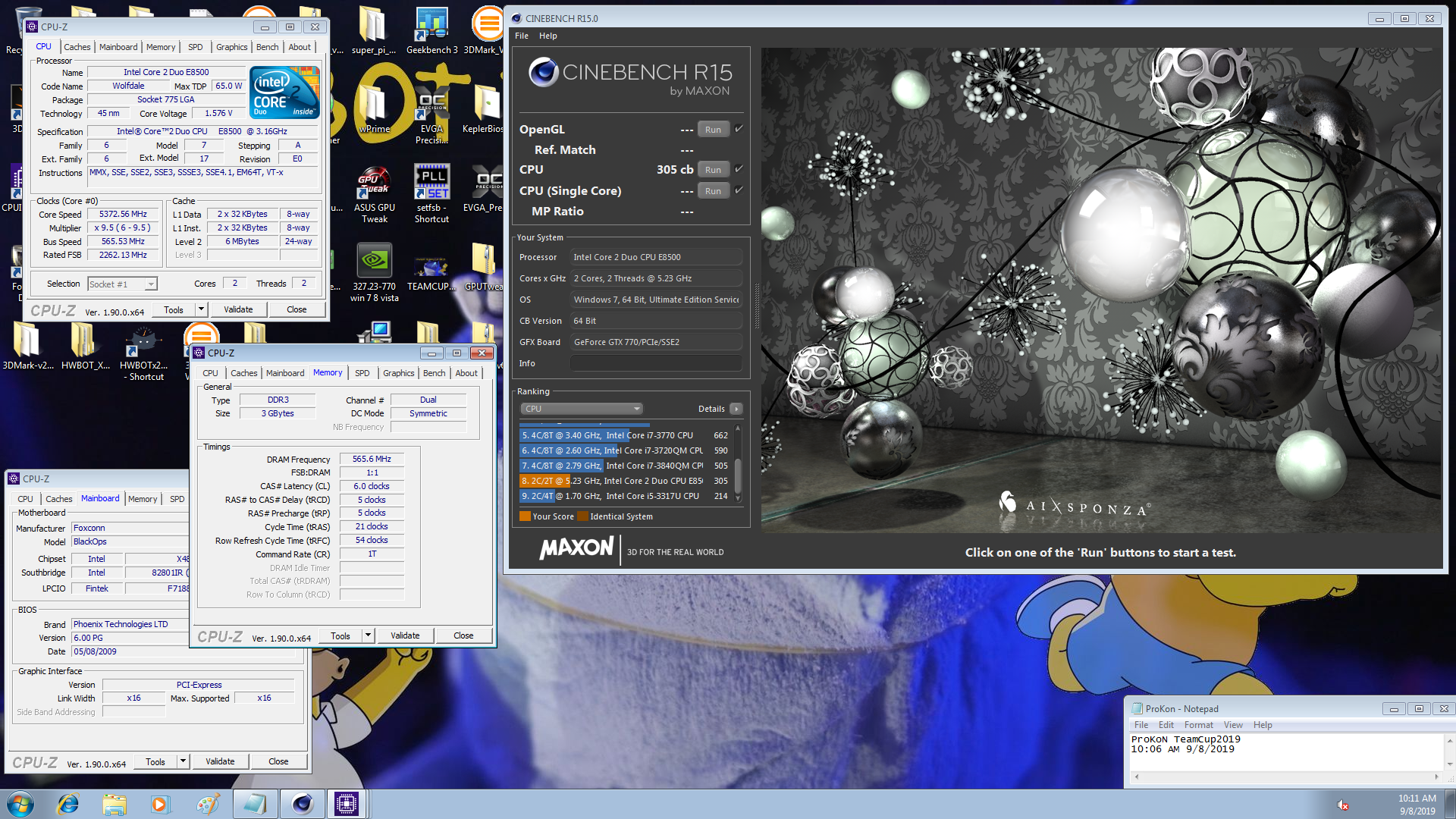Screen dimensions: 1456x819
Task: Launch the Geekbench 3 desktop shortcut
Action: [431, 30]
